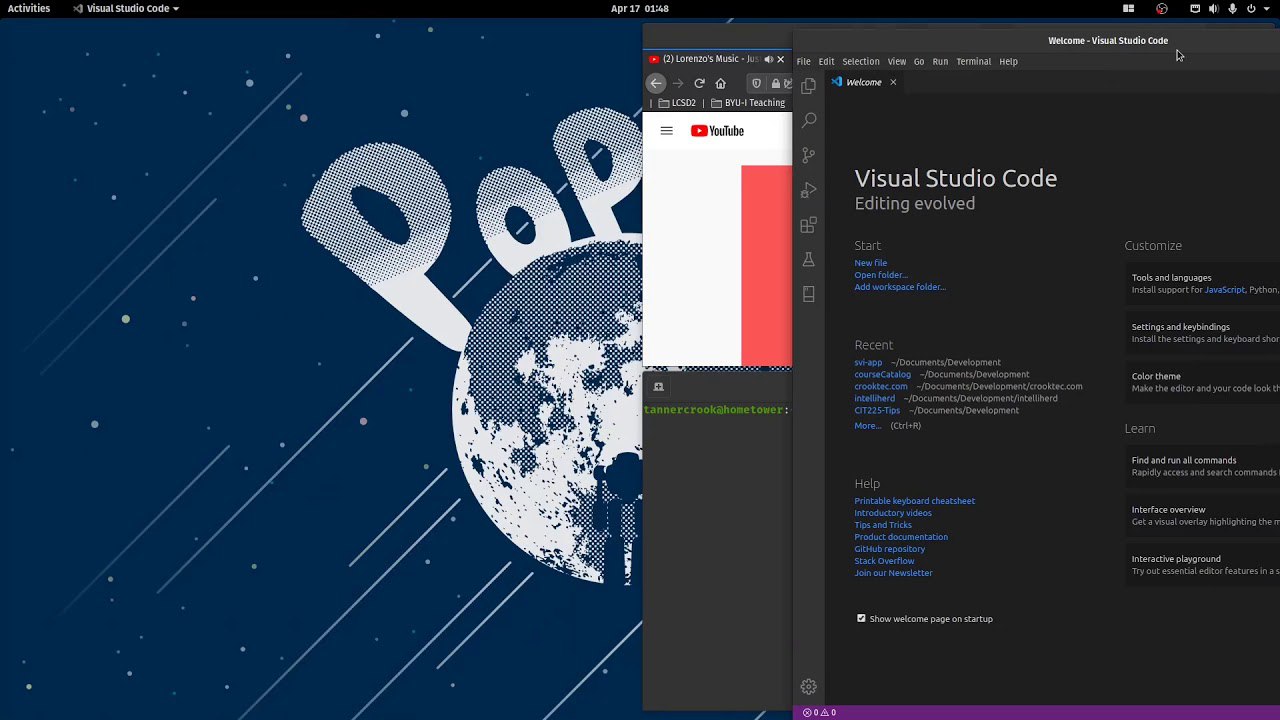
Task: Open the Search view in activity bar
Action: (809, 120)
